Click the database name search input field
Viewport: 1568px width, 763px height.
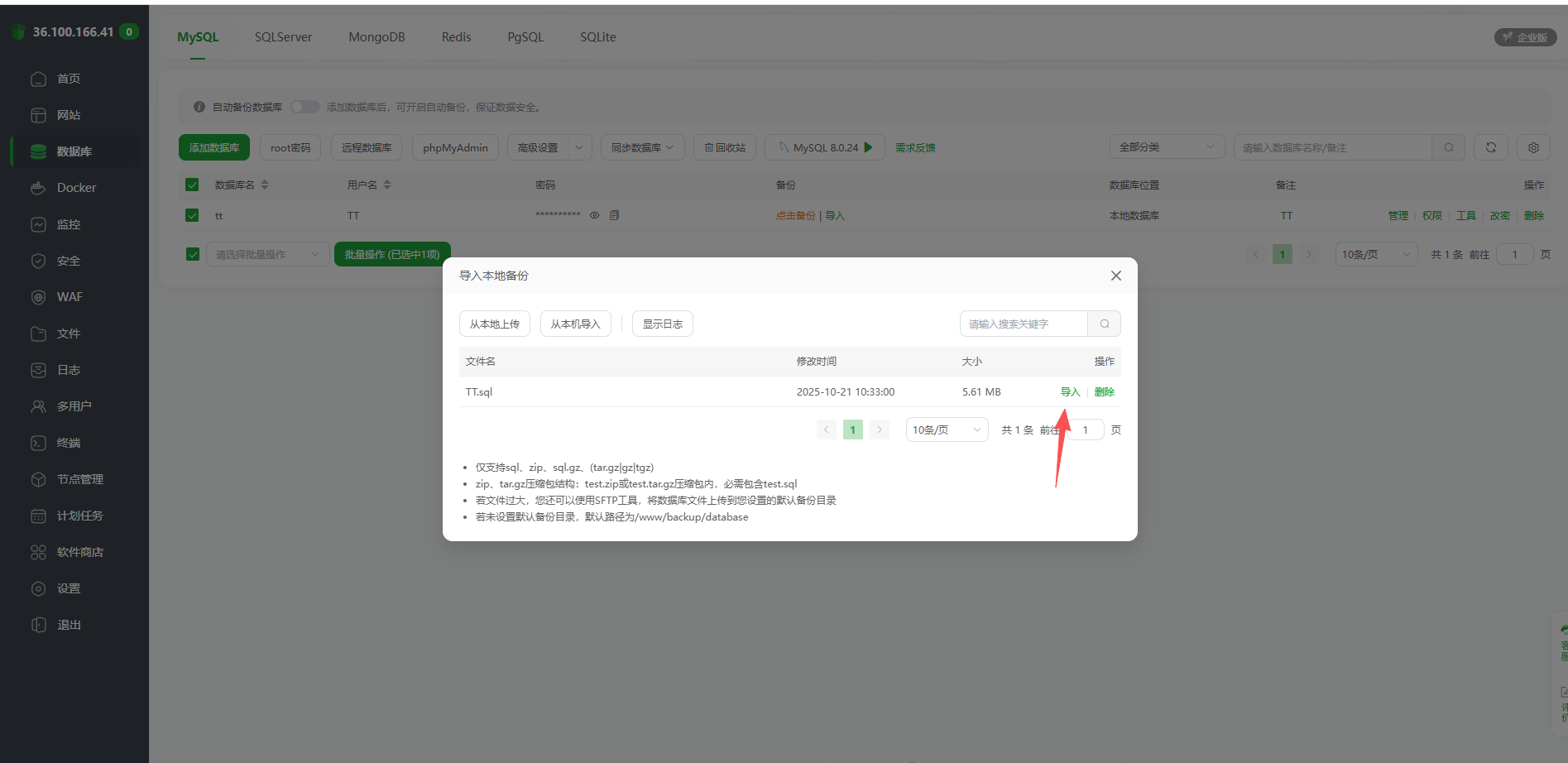coord(1332,147)
